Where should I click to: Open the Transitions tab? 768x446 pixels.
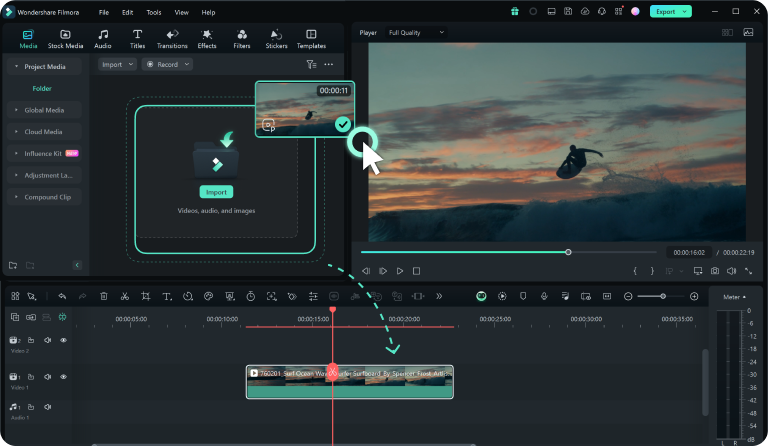(172, 39)
